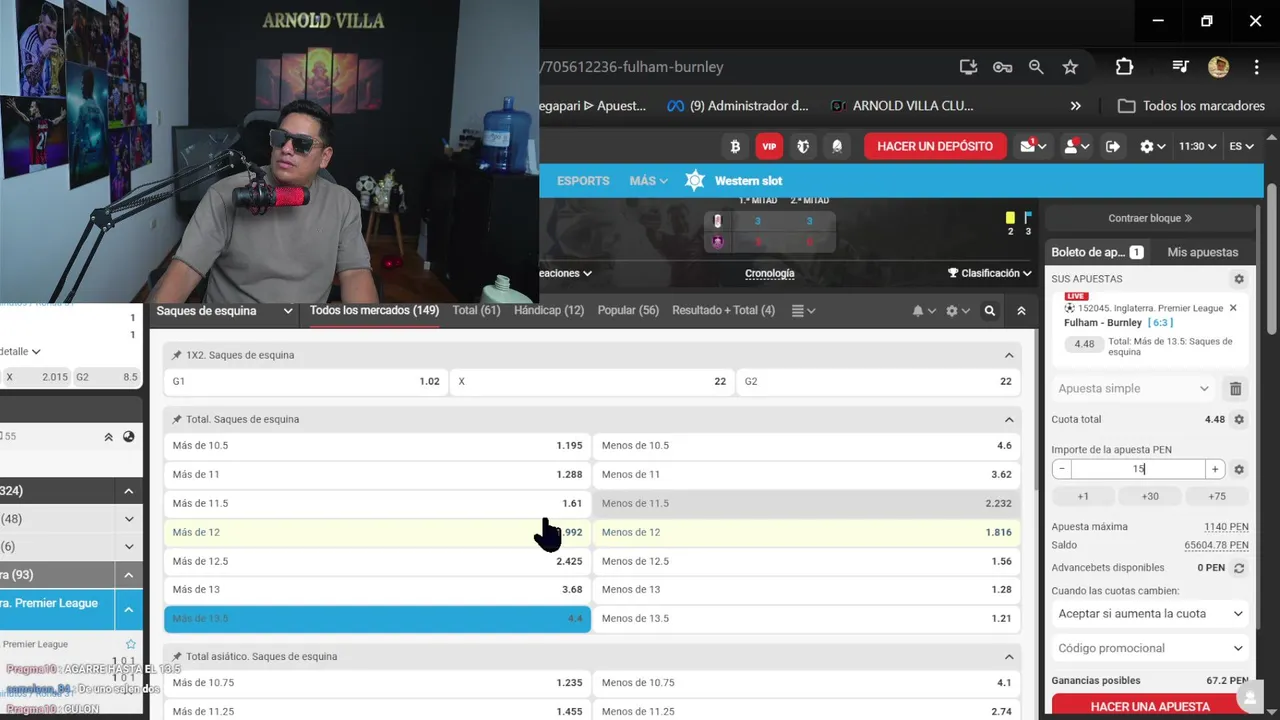Open the markets gear settings dropdown

click(958, 311)
